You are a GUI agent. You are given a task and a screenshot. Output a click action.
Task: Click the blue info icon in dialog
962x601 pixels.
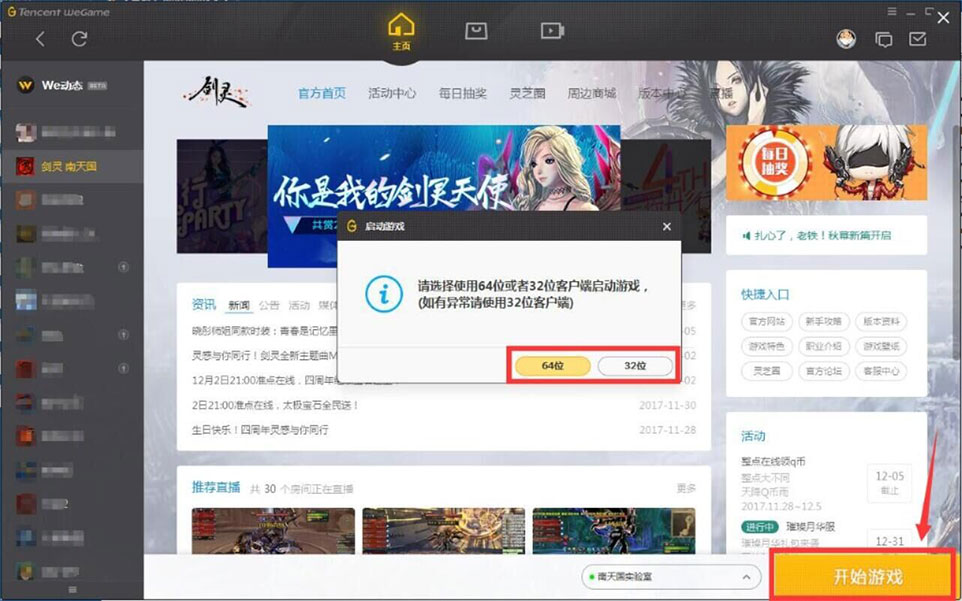pos(384,294)
